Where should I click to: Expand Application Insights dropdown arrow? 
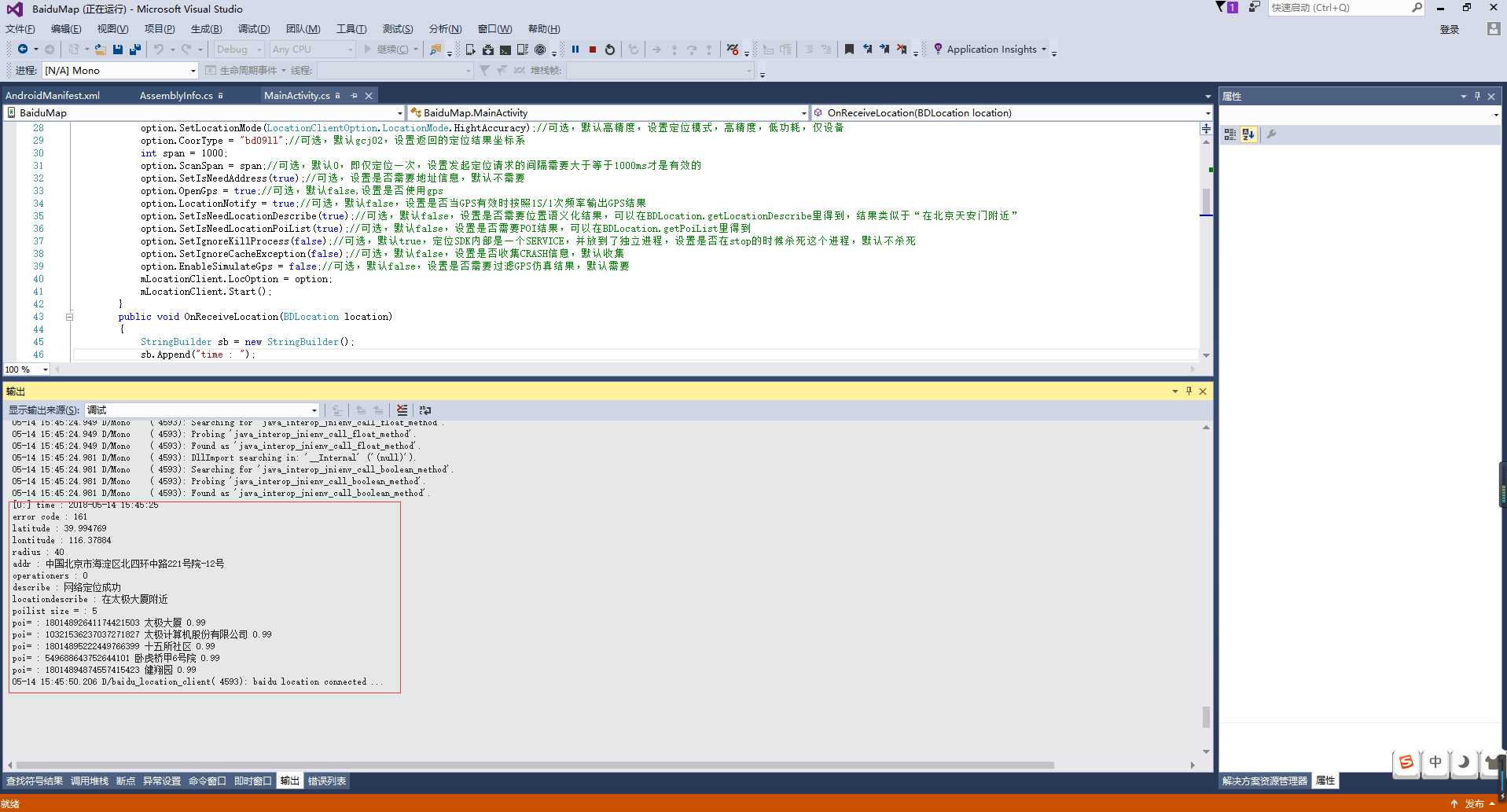click(1044, 50)
